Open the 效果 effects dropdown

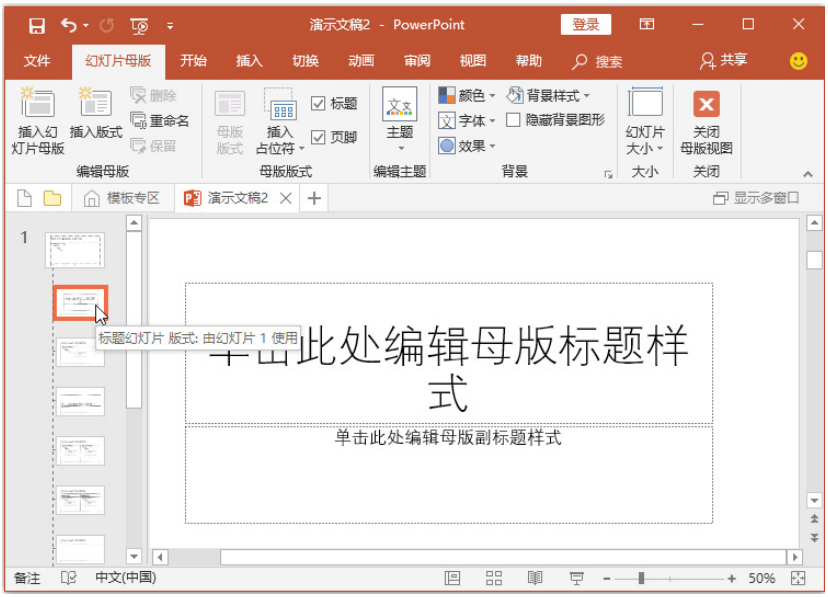(x=466, y=146)
